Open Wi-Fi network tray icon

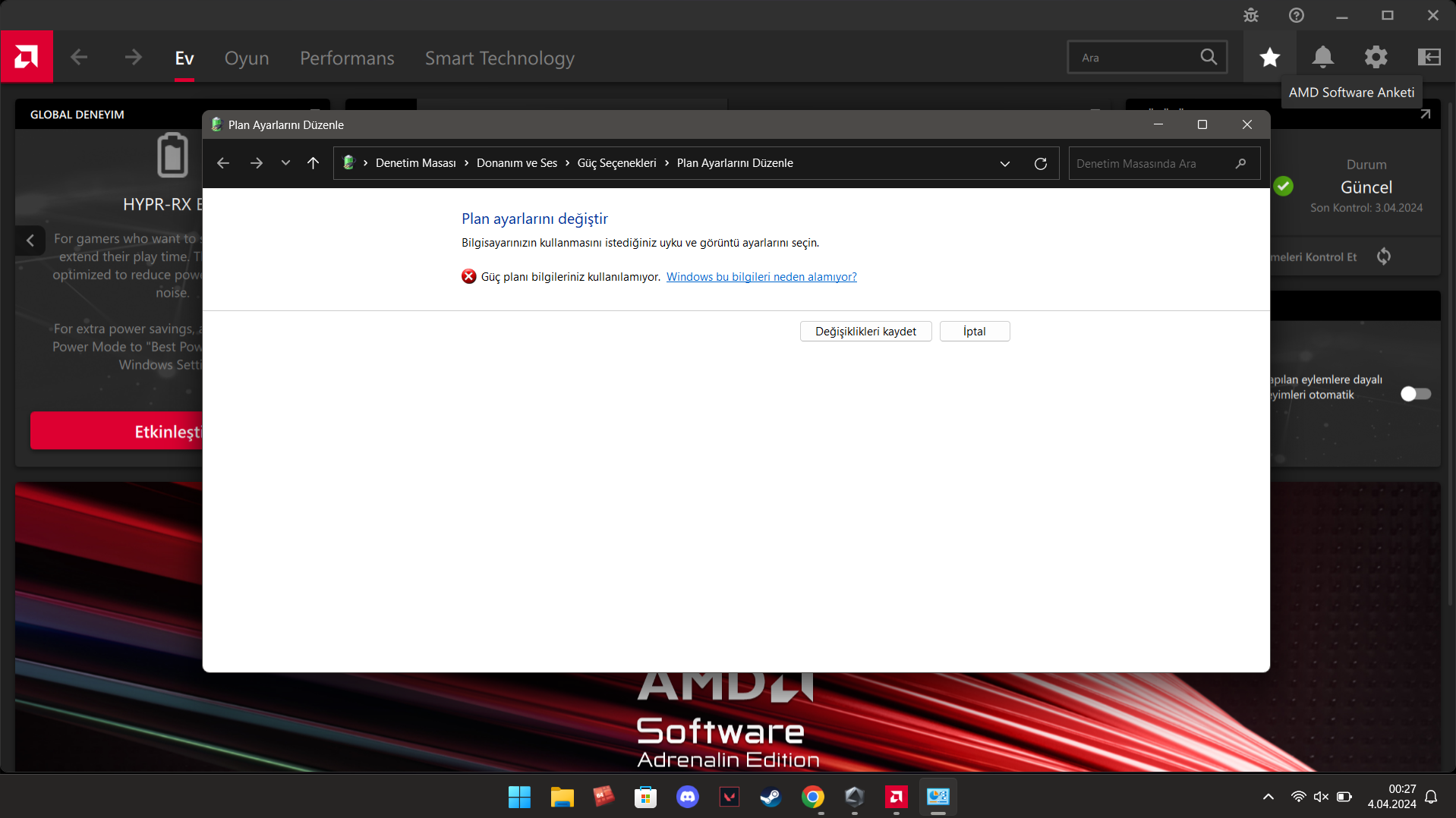(1298, 797)
